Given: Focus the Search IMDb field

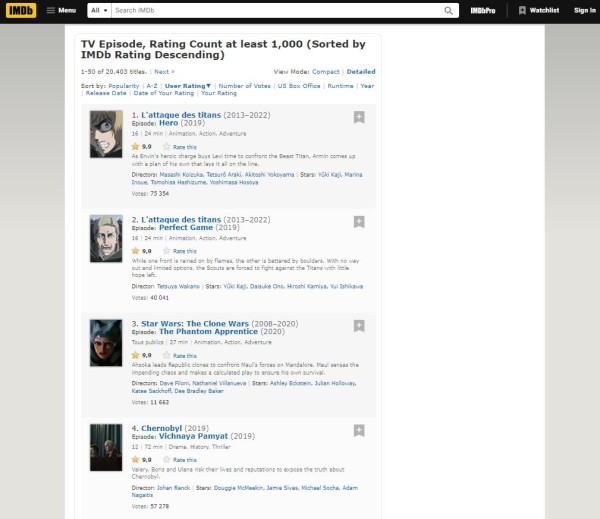Looking at the screenshot, I should 277,11.
